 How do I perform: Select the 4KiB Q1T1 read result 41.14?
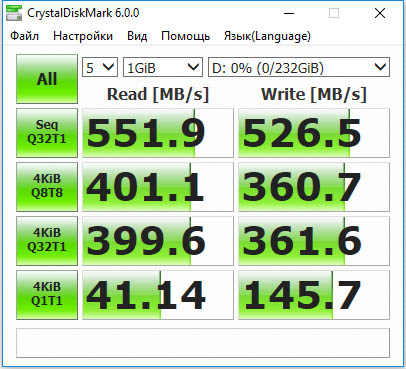coord(158,295)
